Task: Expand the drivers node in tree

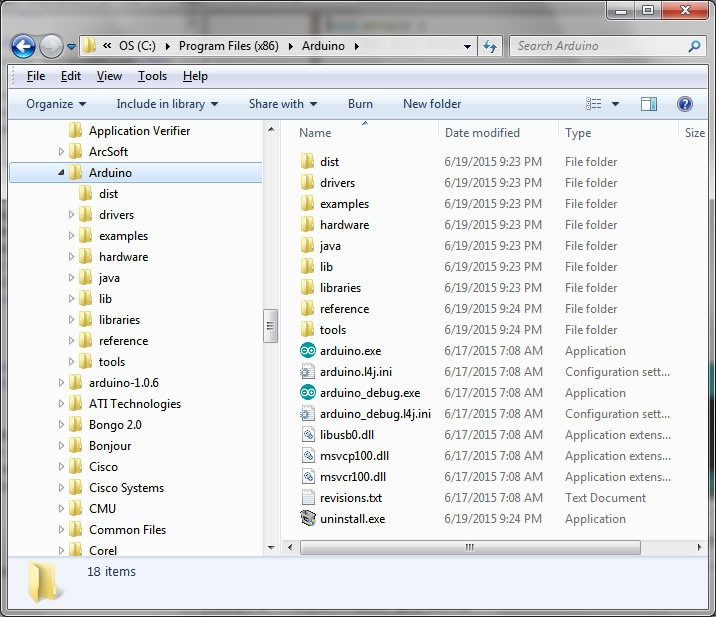Action: coord(71,215)
